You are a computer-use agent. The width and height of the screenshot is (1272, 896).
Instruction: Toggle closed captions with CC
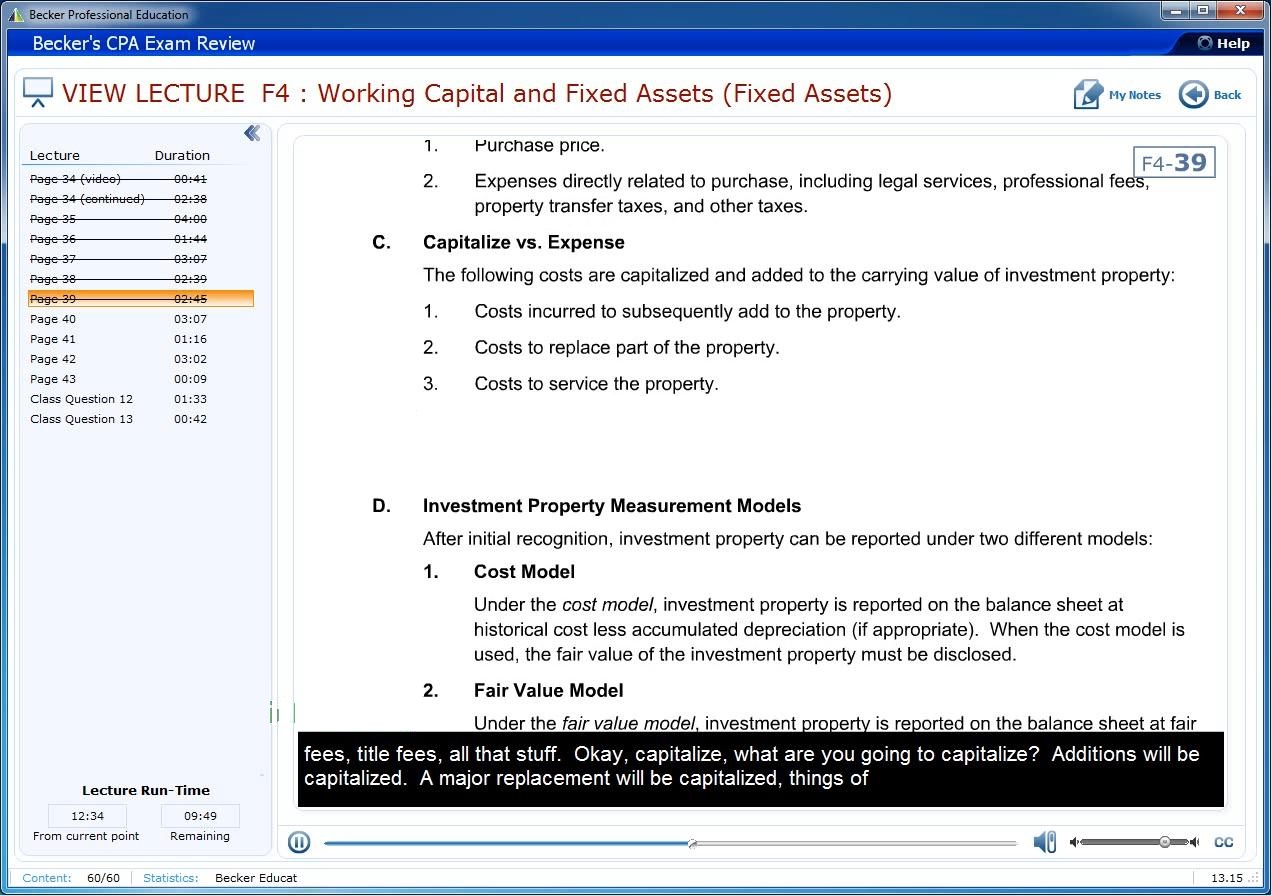pyautogui.click(x=1223, y=842)
